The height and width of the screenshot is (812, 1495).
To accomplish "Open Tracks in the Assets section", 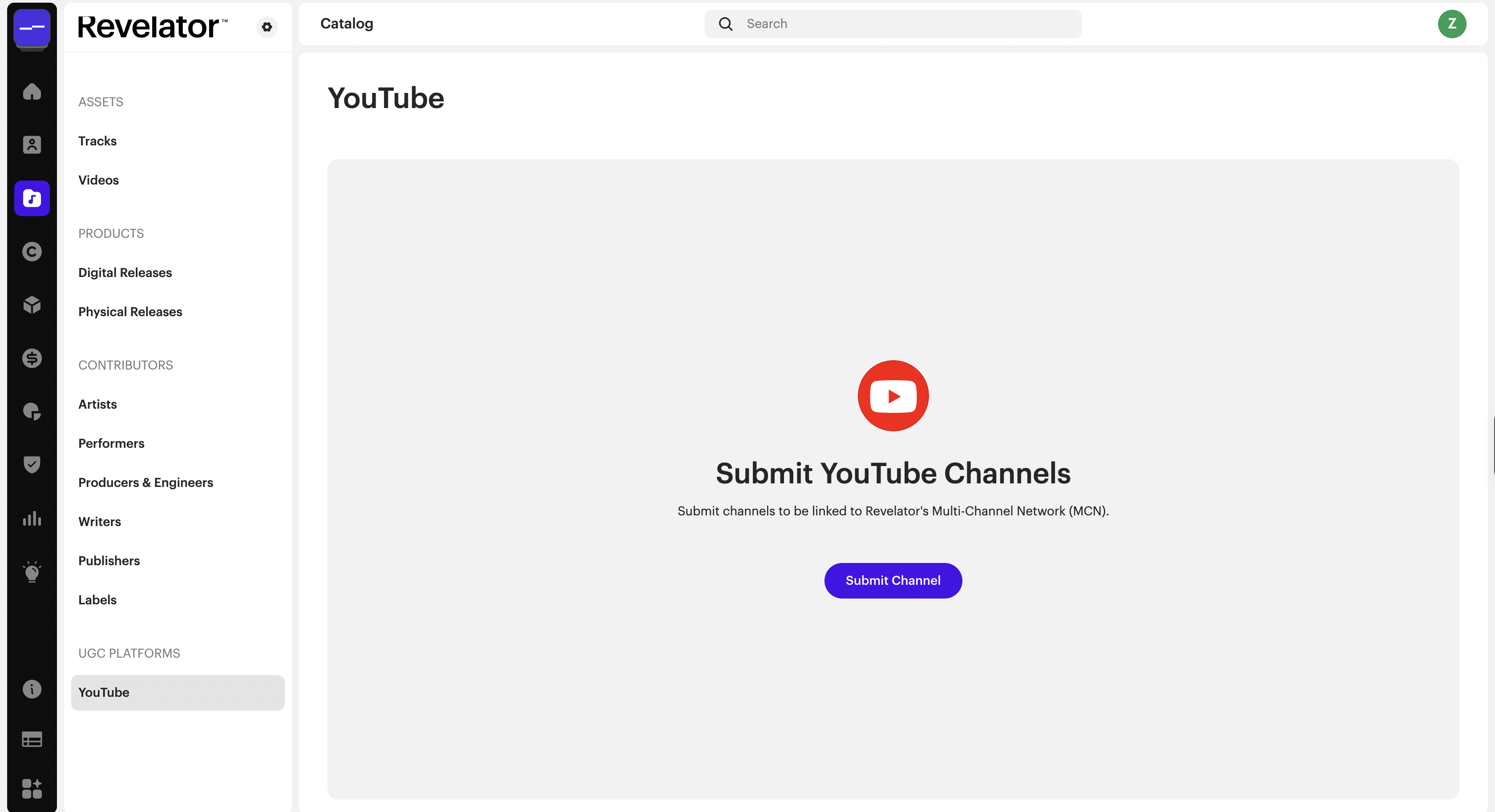I will [97, 141].
